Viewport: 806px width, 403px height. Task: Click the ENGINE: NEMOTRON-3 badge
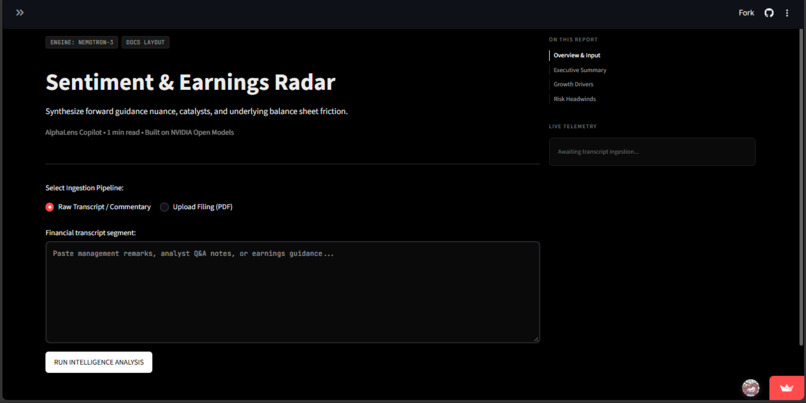[x=82, y=42]
